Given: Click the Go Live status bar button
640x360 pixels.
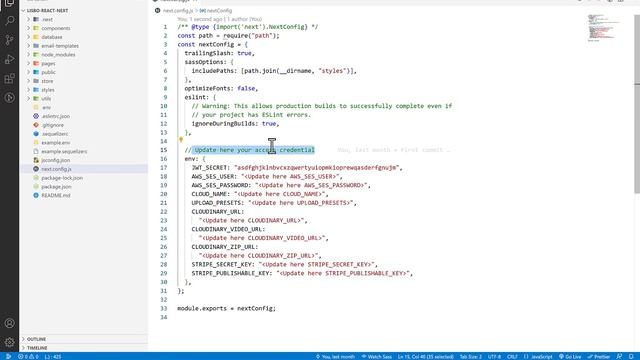Looking at the screenshot, I should click(x=570, y=357).
